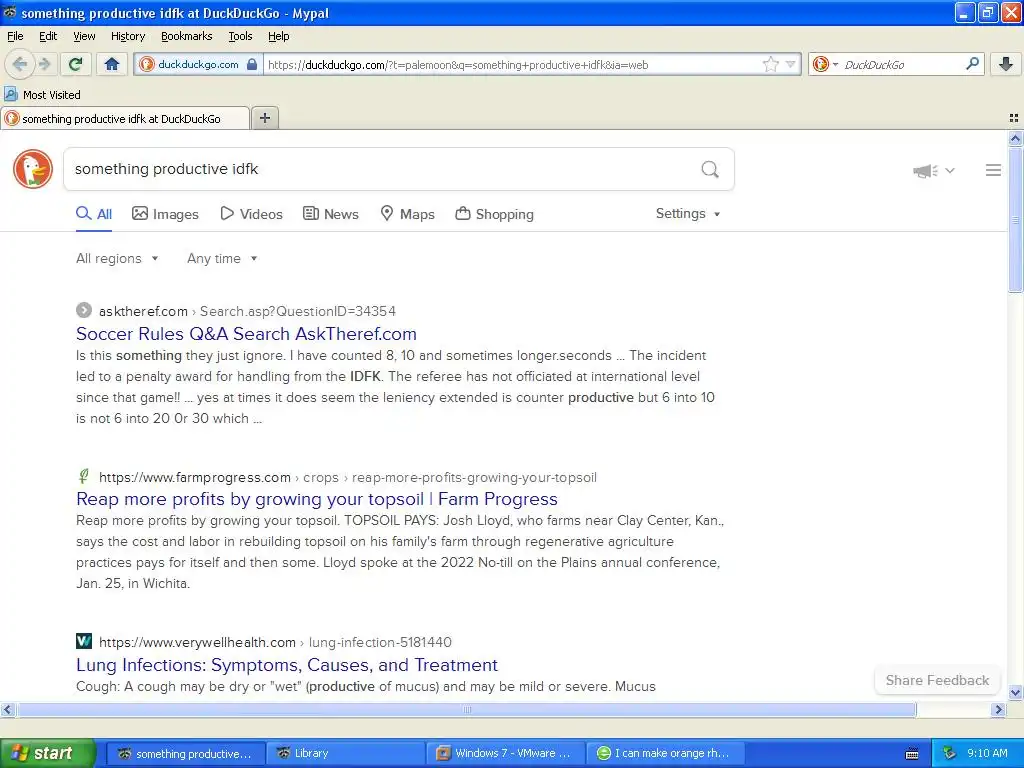
Task: Click the network tray icon by clock
Action: [950, 753]
